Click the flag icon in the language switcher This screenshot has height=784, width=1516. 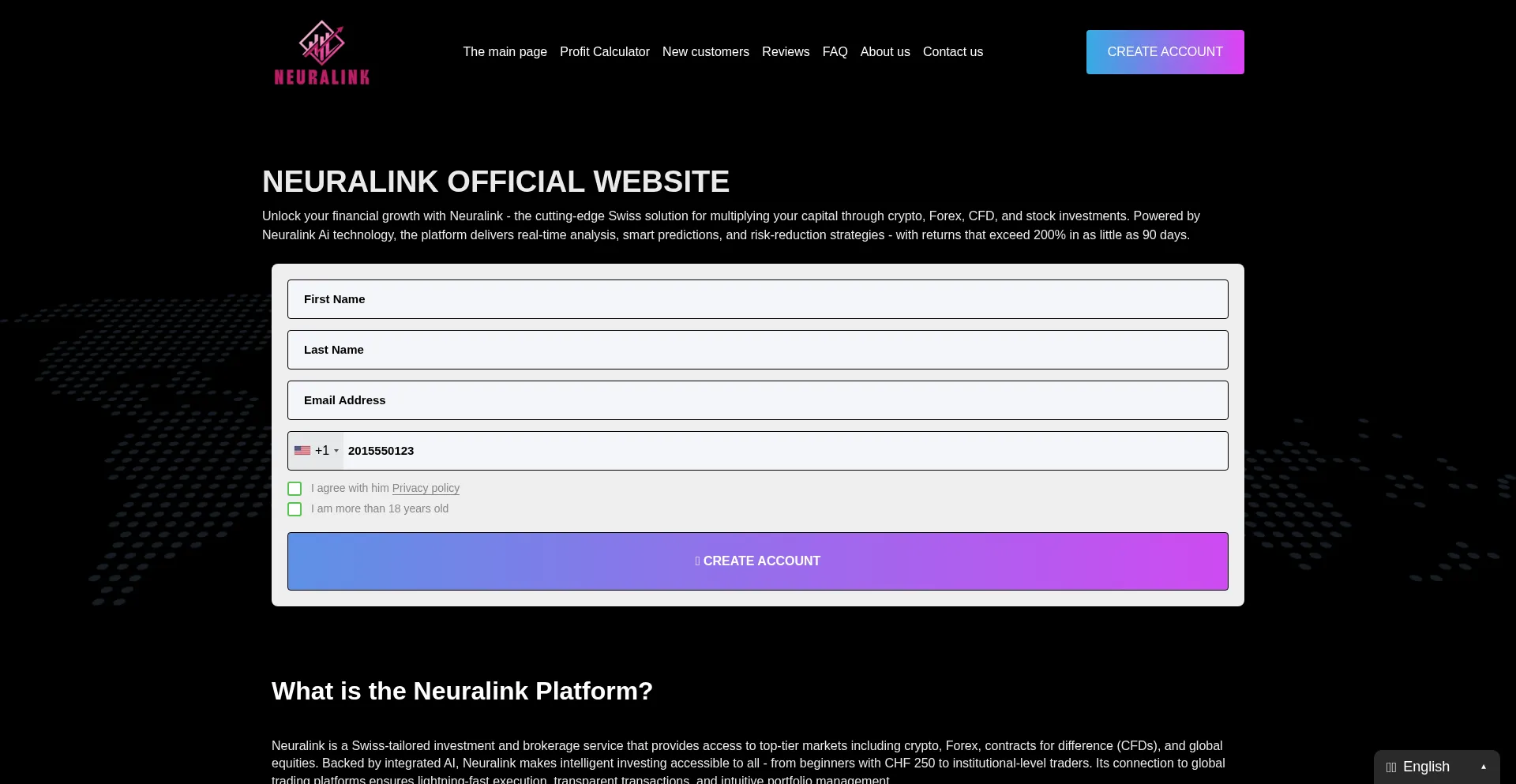(x=1391, y=767)
